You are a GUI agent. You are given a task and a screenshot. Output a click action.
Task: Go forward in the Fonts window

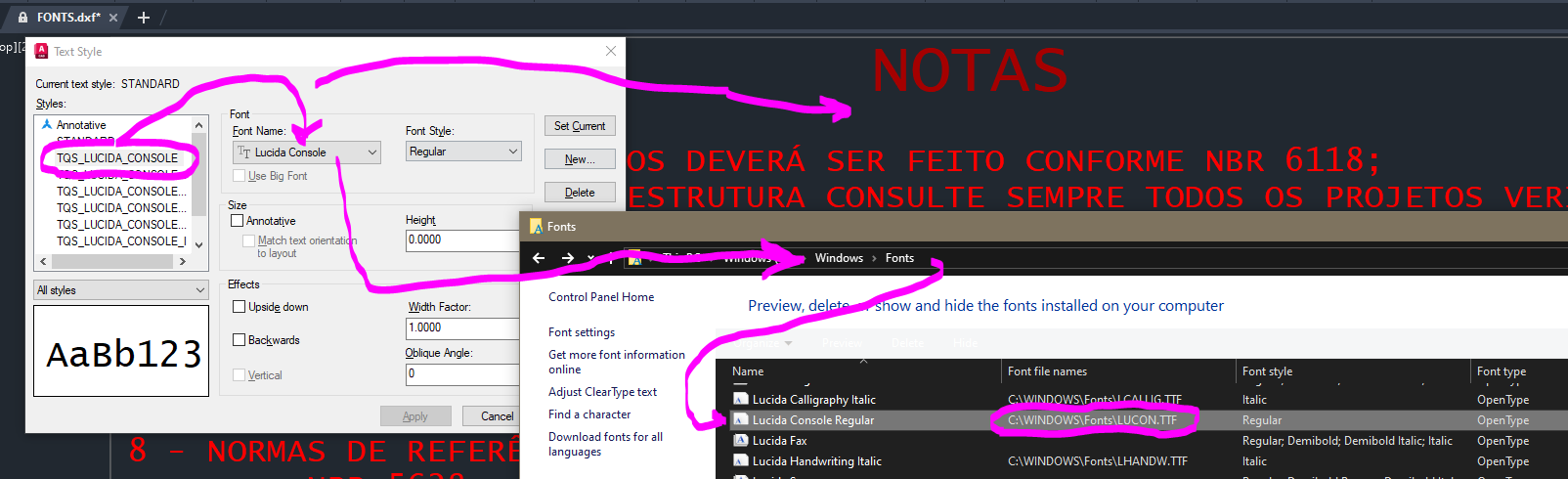[x=568, y=258]
